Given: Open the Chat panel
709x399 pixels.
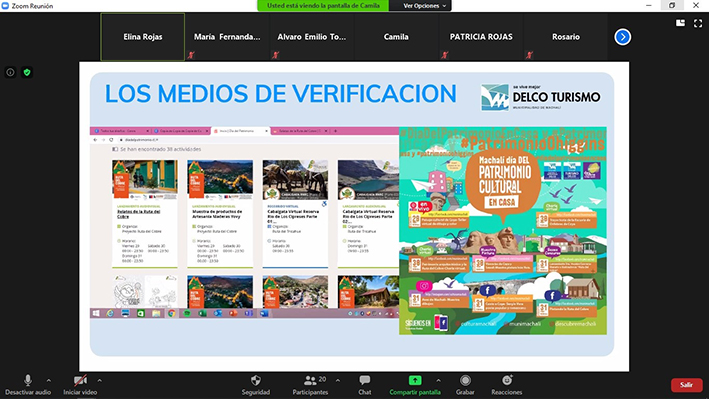Looking at the screenshot, I should (x=364, y=385).
